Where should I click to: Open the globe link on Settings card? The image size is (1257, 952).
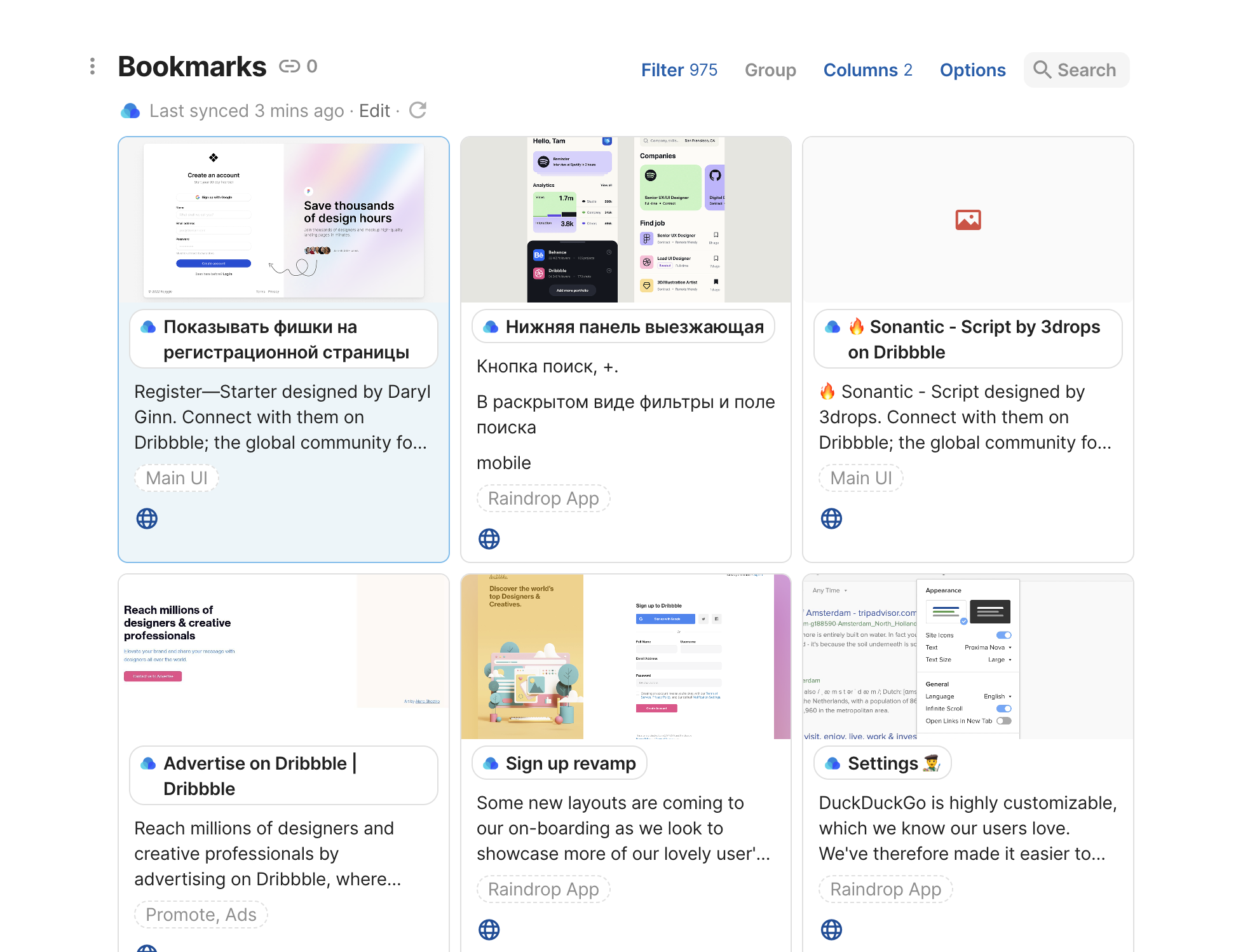point(831,930)
